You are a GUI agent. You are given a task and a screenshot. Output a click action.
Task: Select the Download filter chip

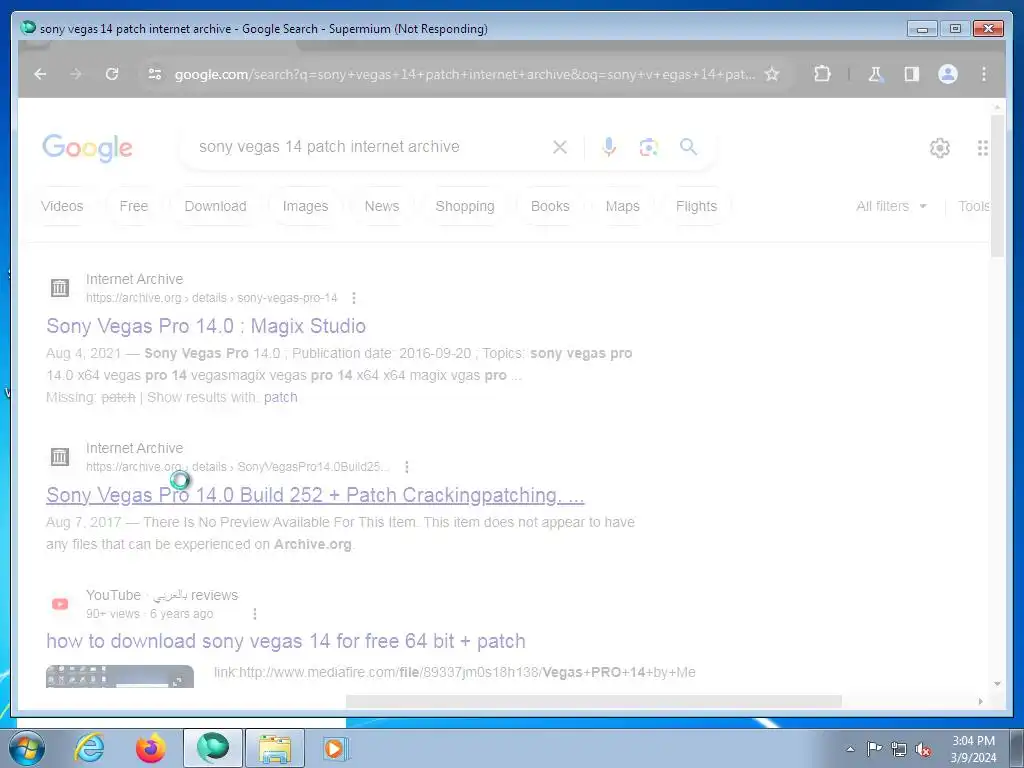coord(216,206)
